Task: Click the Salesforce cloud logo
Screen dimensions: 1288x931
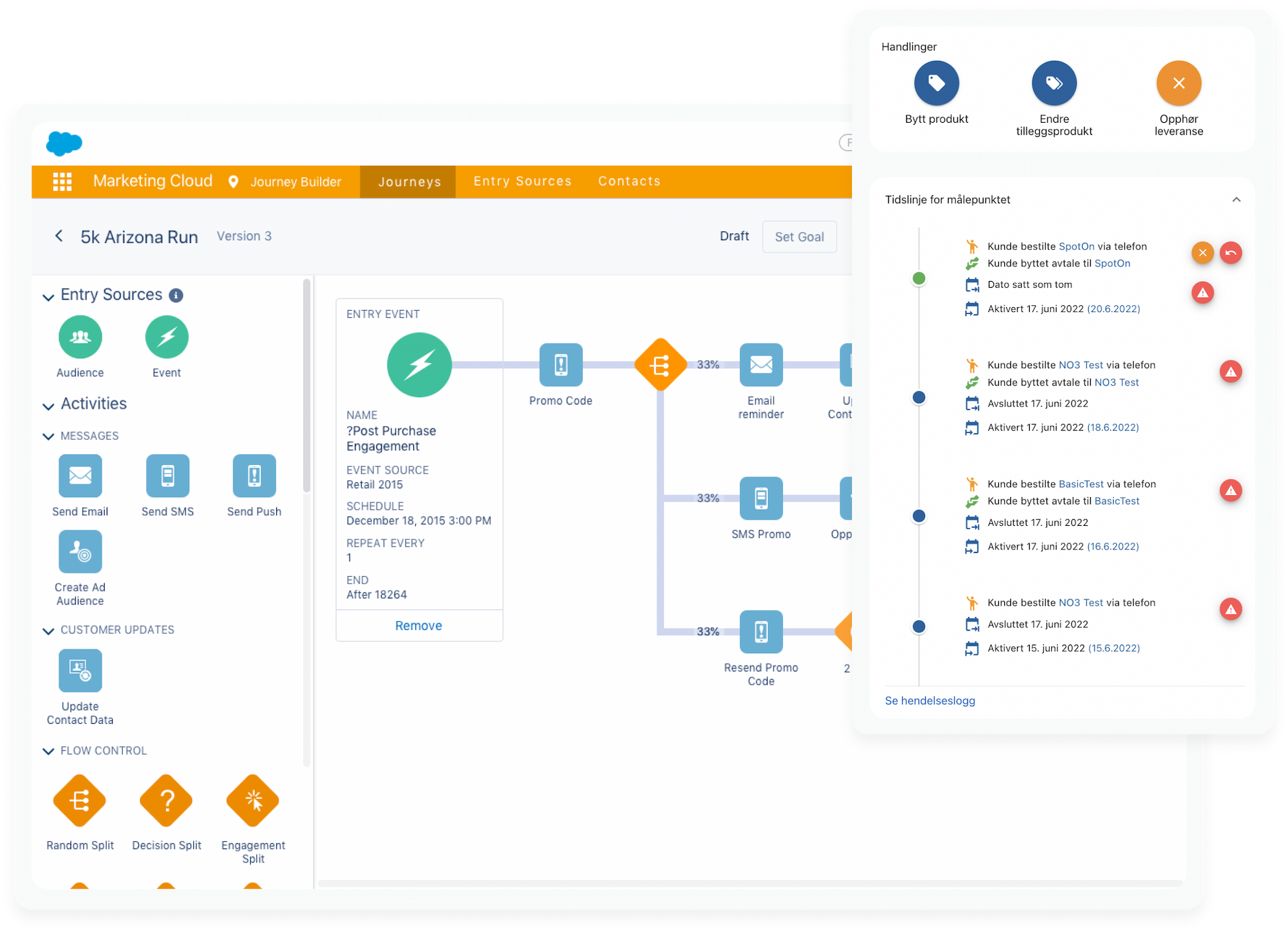Action: (64, 143)
